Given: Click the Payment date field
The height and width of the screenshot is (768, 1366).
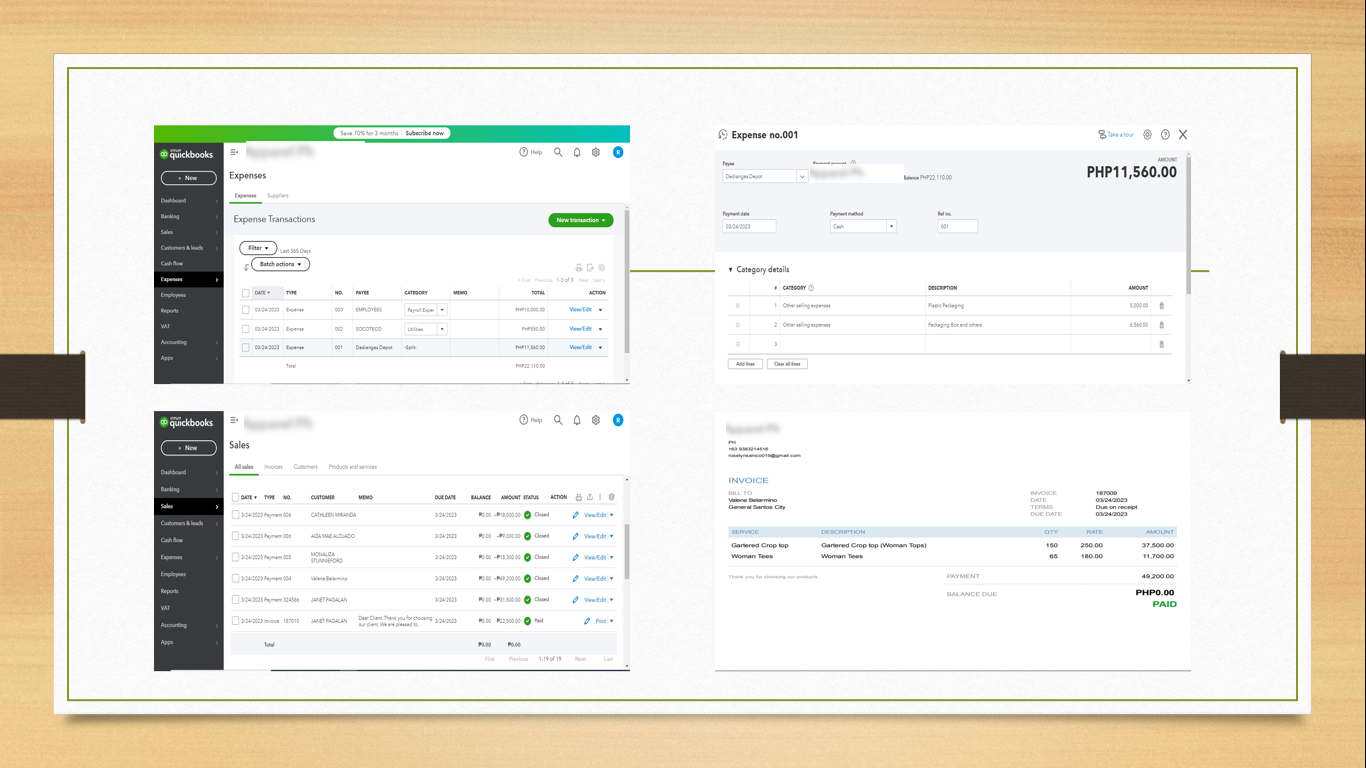Looking at the screenshot, I should 750,227.
